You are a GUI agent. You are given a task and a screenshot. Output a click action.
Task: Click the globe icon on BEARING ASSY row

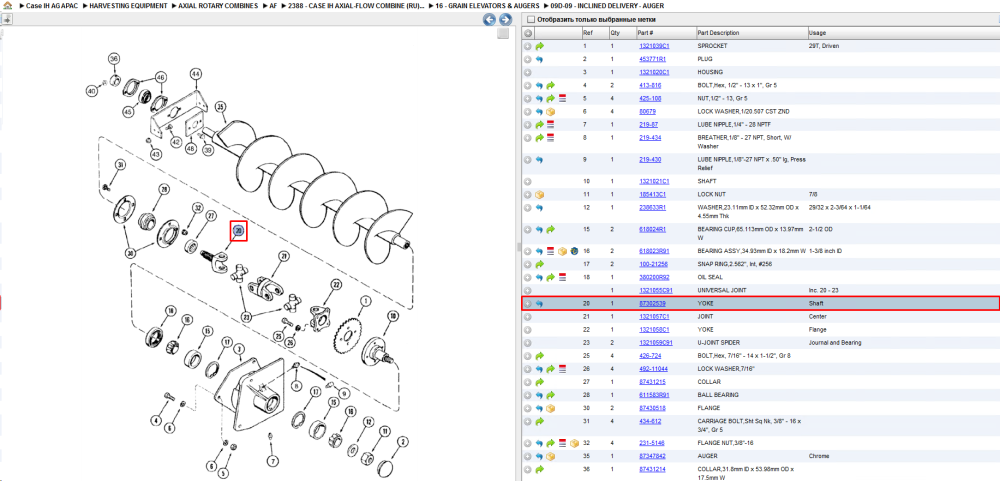(574, 251)
